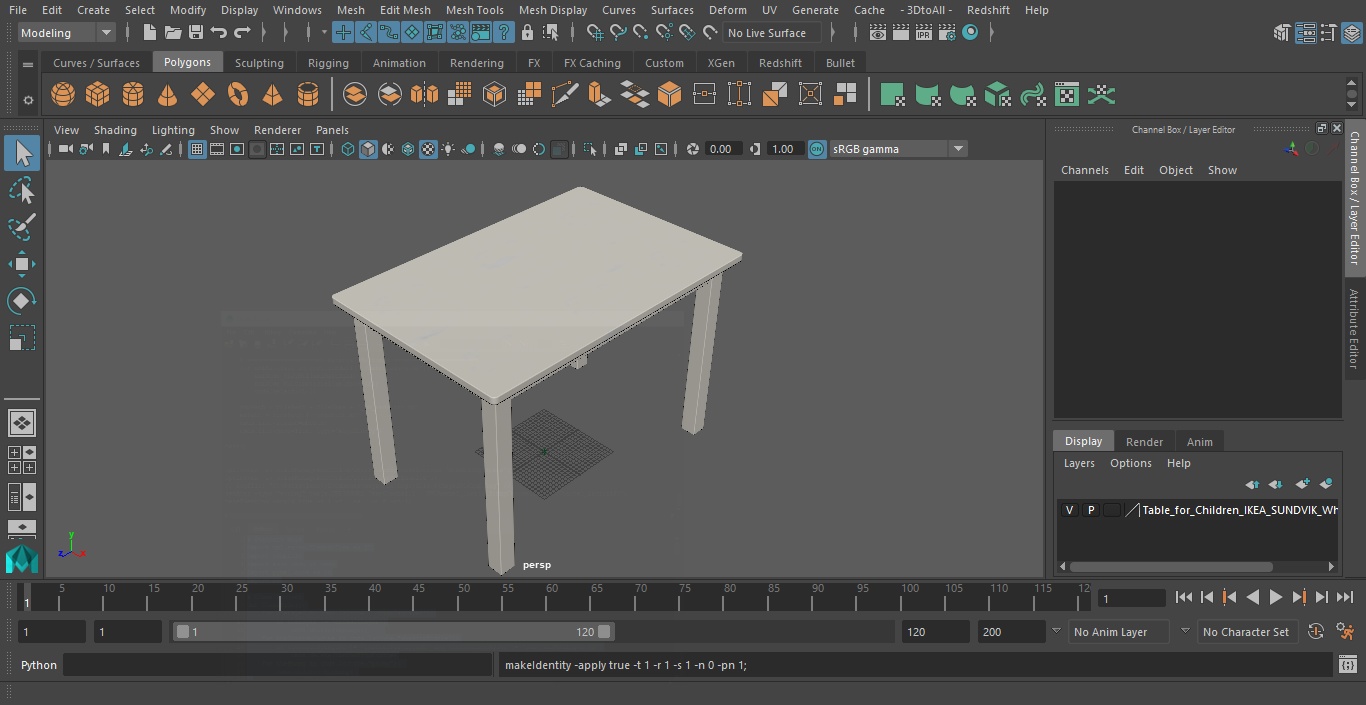Click the open scene folder icon
Viewport: 1366px width, 705px height.
click(173, 33)
